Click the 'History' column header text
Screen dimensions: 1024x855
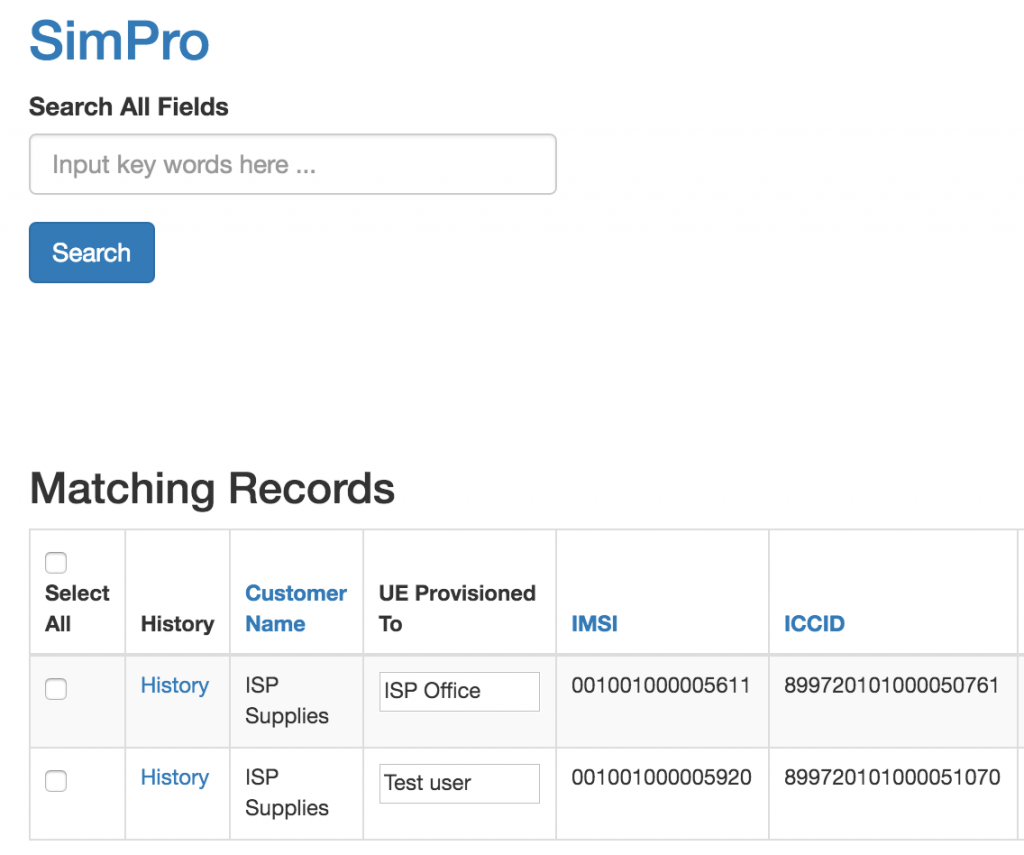pyautogui.click(x=178, y=624)
